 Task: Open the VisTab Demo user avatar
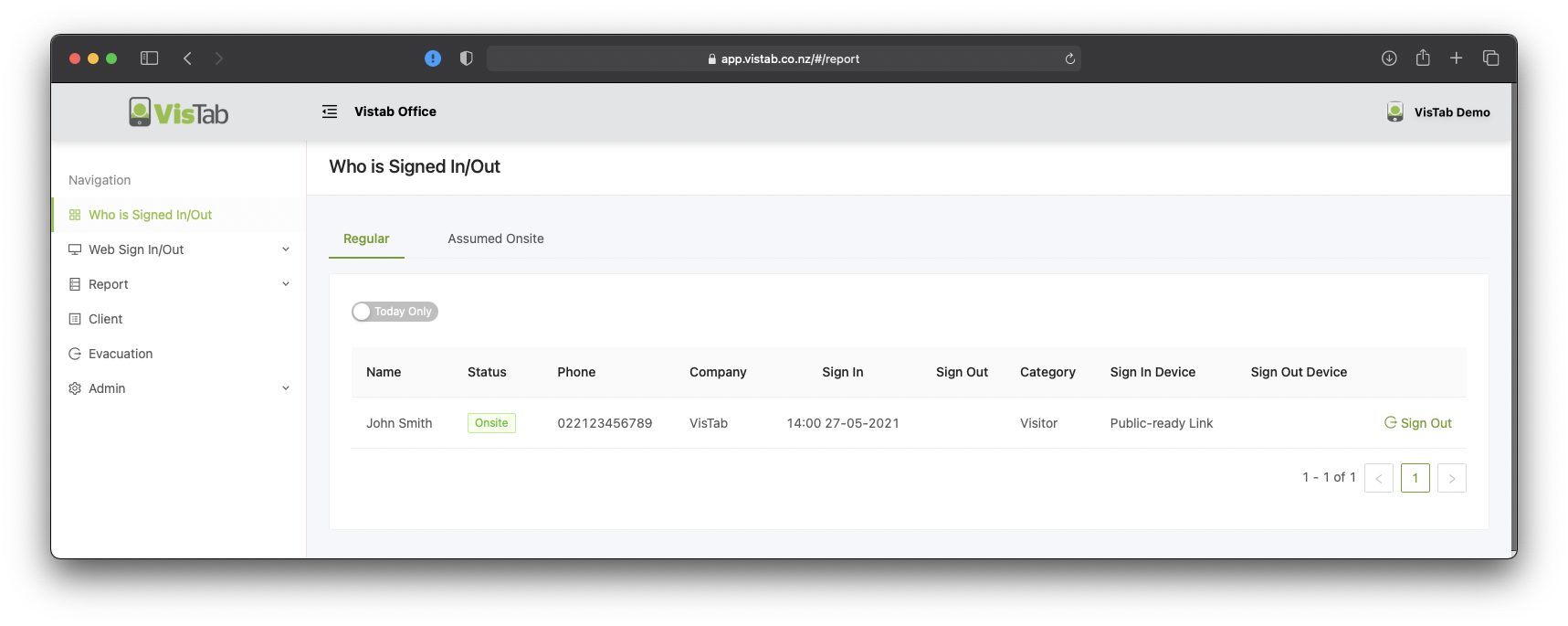point(1394,112)
